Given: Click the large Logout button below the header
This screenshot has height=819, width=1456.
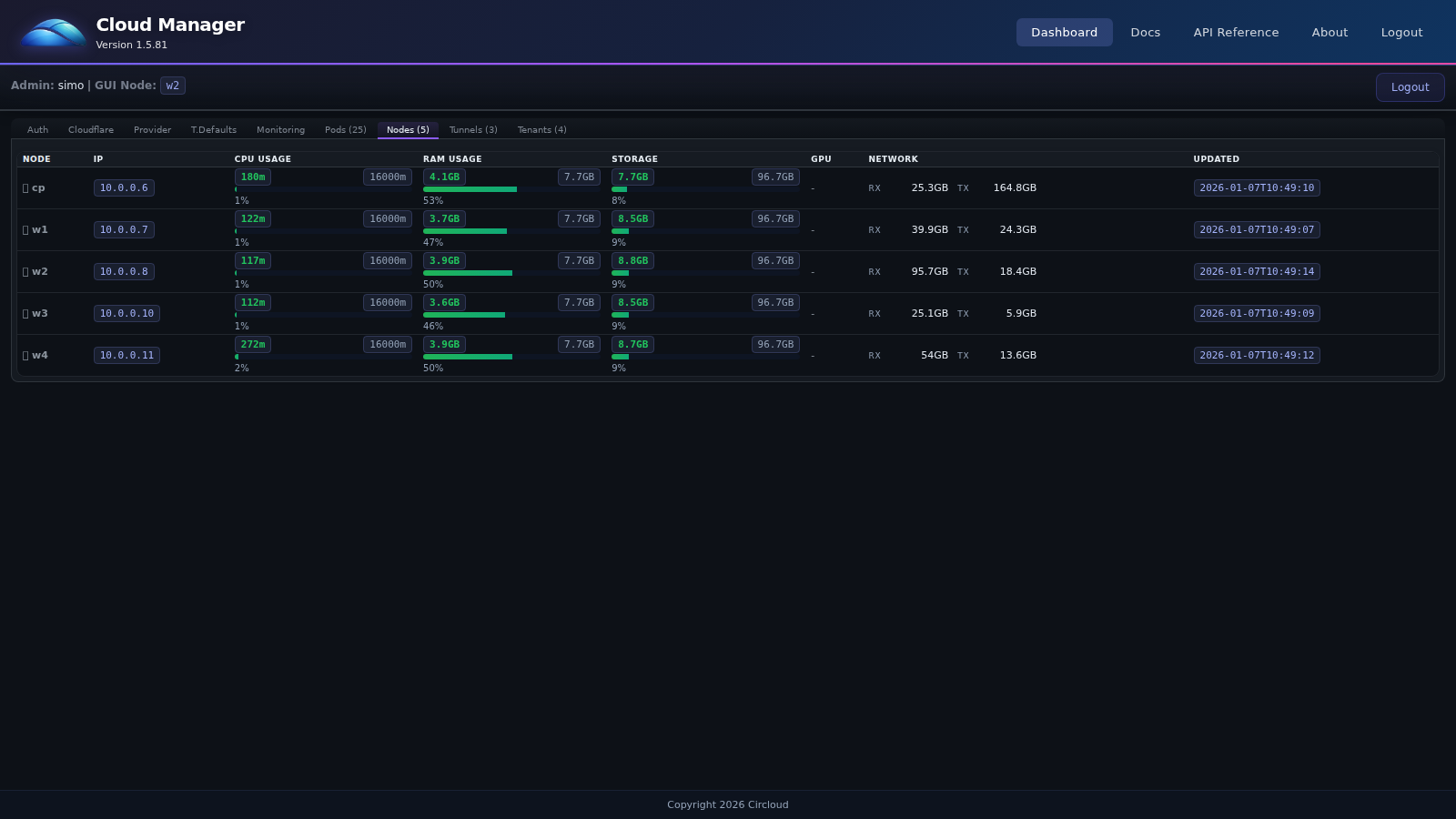Looking at the screenshot, I should [x=1410, y=87].
